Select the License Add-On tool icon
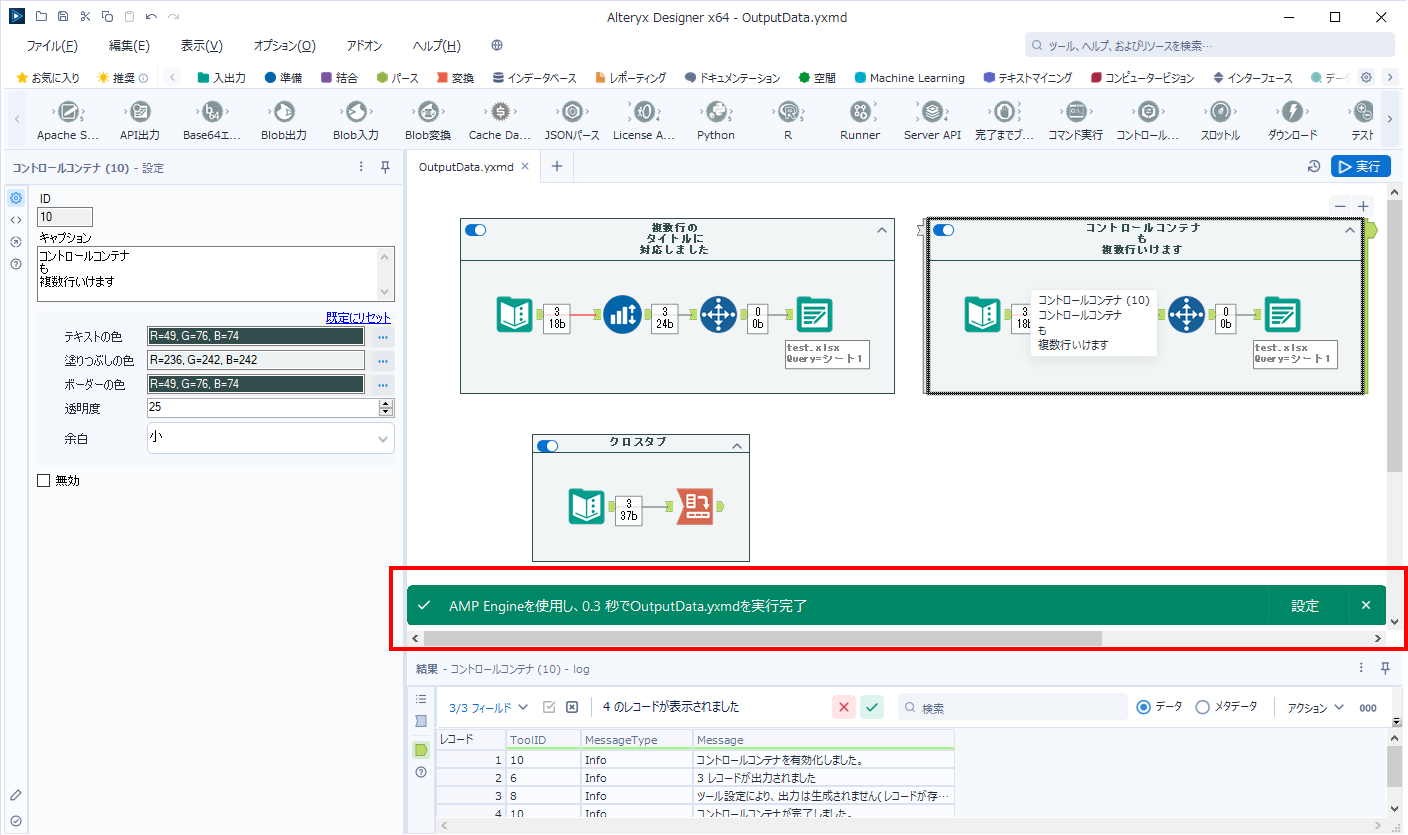1408x835 pixels. 644,112
